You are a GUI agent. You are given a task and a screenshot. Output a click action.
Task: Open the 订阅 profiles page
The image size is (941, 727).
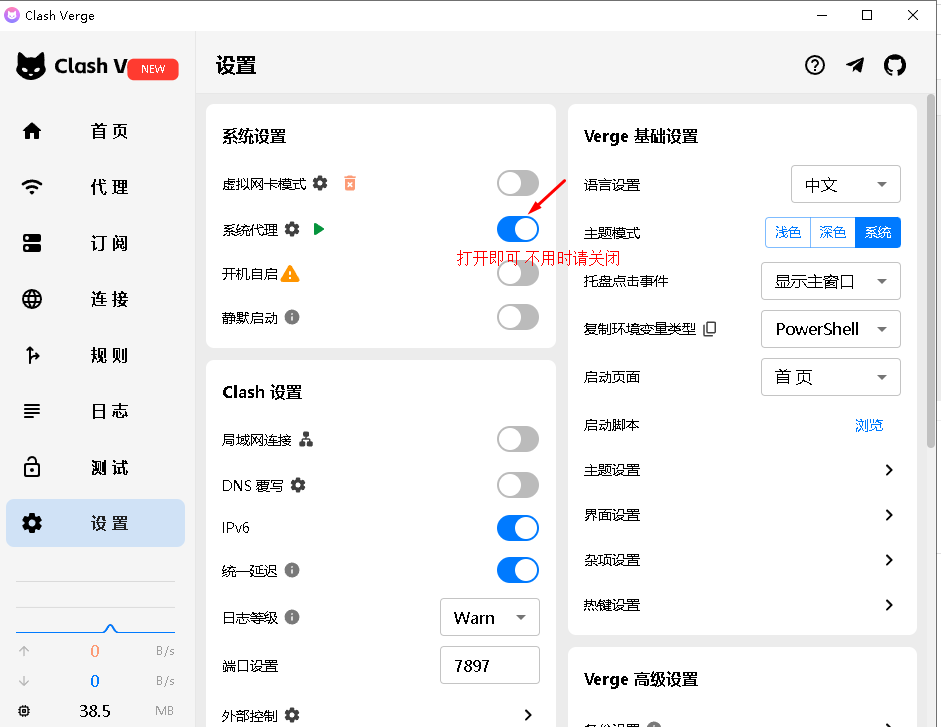95,243
